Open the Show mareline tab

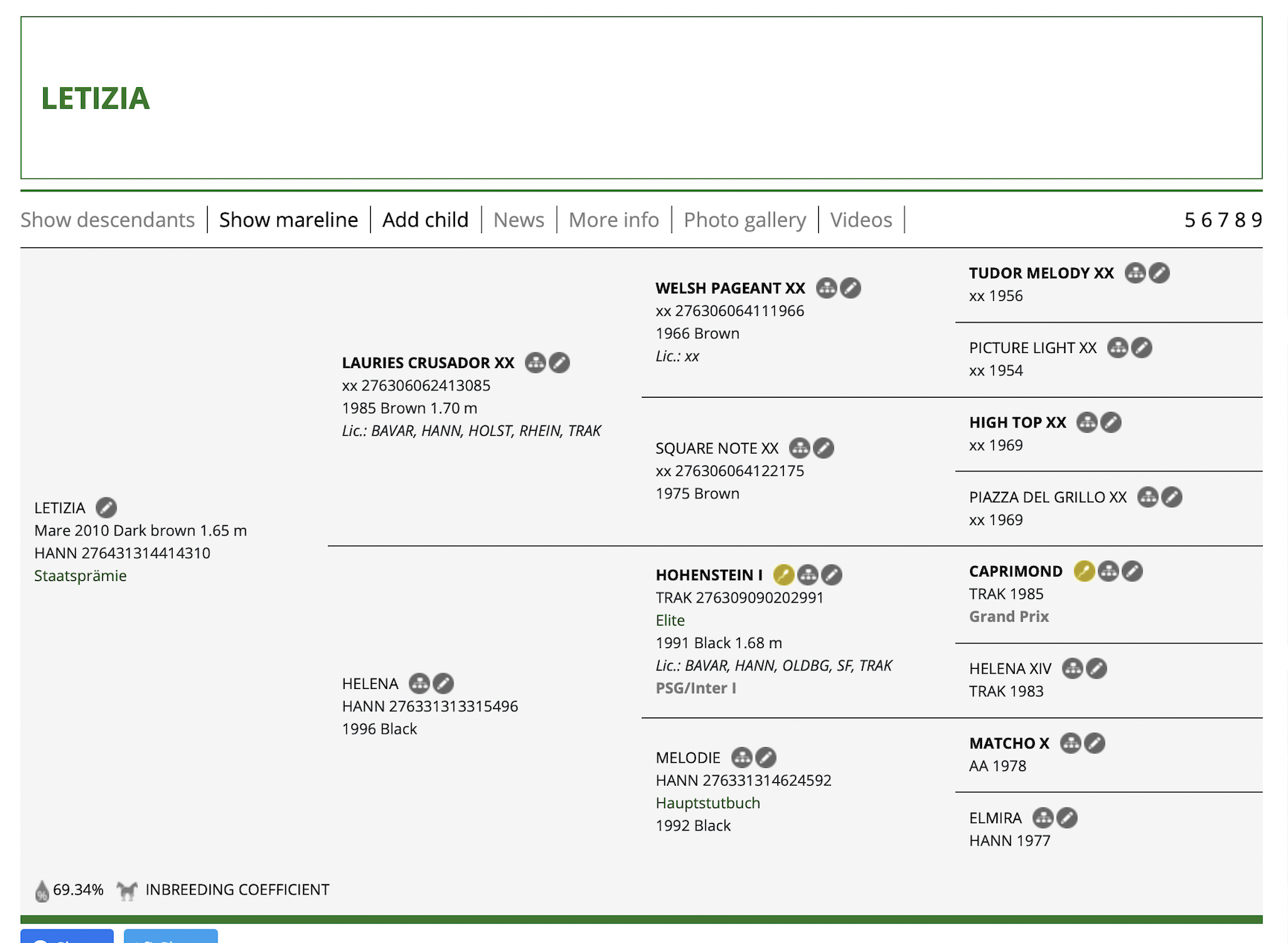click(288, 220)
